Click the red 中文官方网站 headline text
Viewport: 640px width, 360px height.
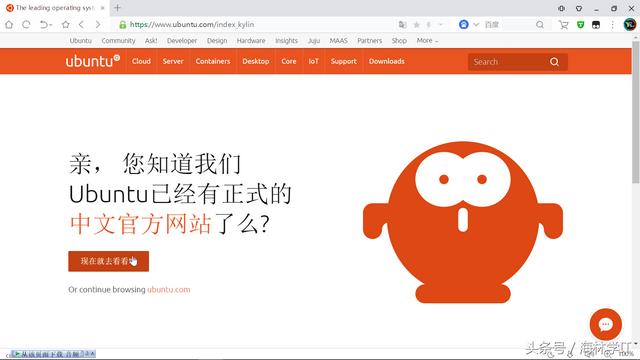click(x=141, y=224)
